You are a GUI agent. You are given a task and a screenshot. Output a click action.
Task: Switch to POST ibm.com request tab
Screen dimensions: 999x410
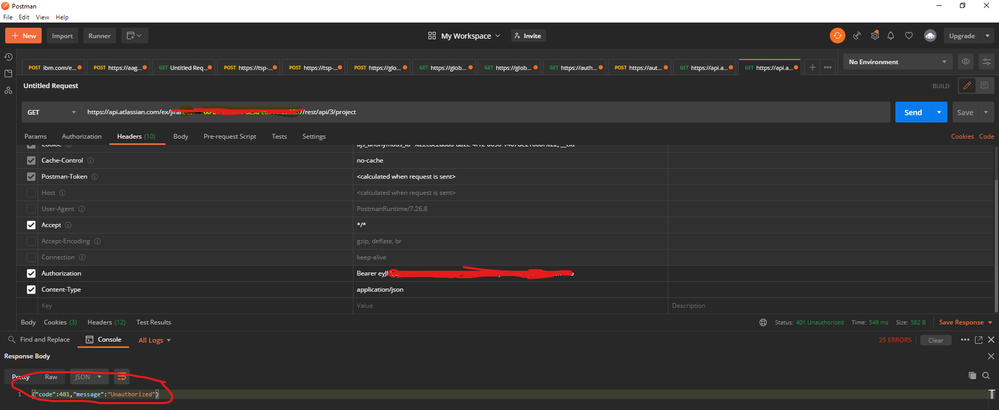(x=54, y=67)
